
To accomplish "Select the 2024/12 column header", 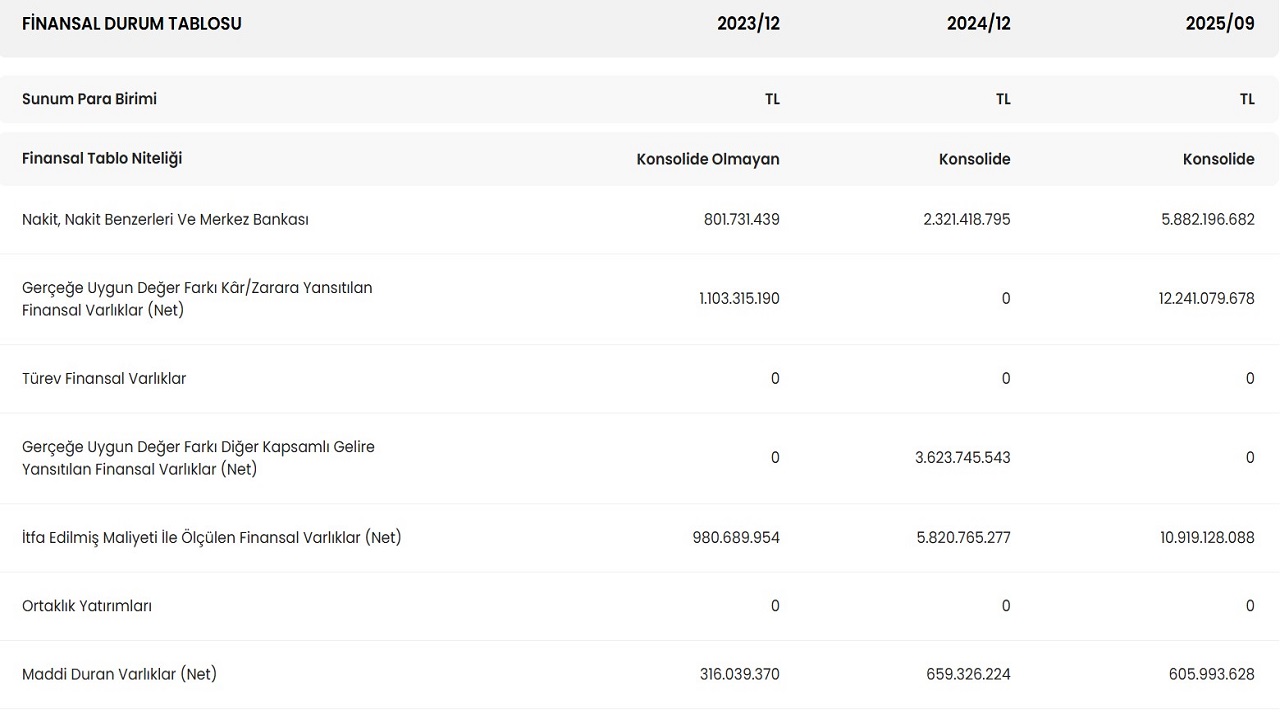I will [978, 24].
